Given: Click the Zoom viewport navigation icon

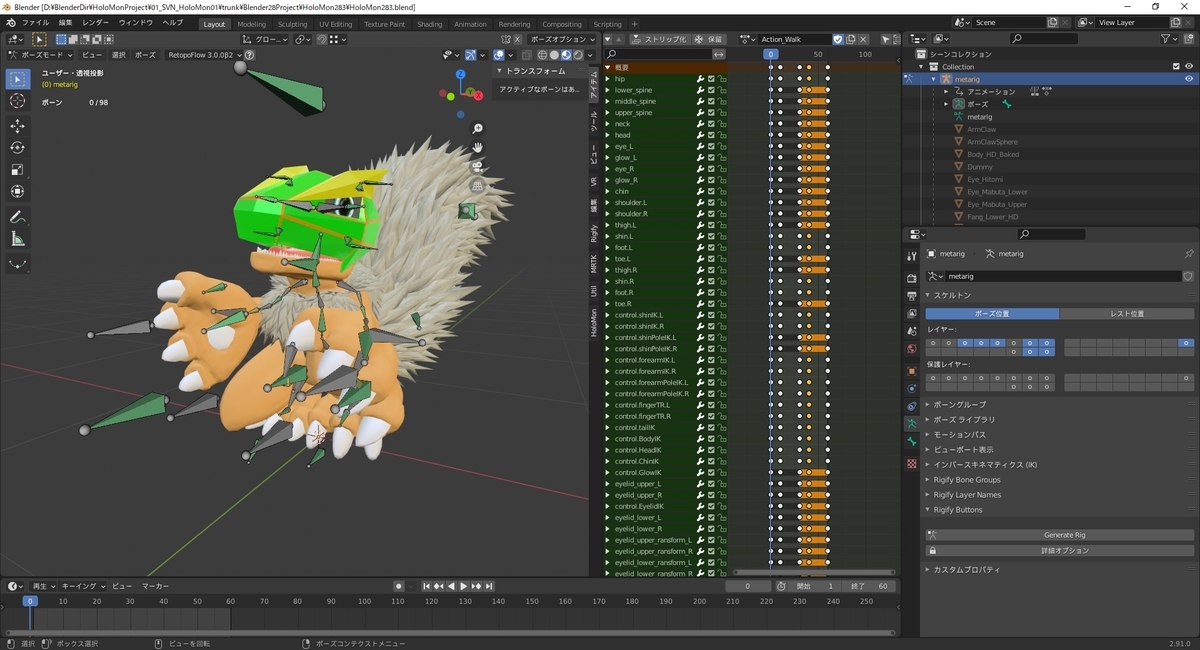Looking at the screenshot, I should point(478,129).
